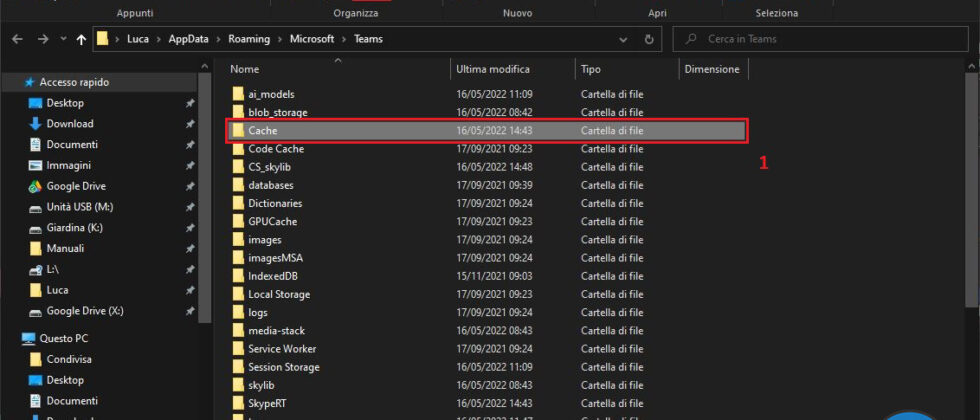Refresh the current folder view
Image resolution: width=980 pixels, height=420 pixels.
click(x=649, y=39)
